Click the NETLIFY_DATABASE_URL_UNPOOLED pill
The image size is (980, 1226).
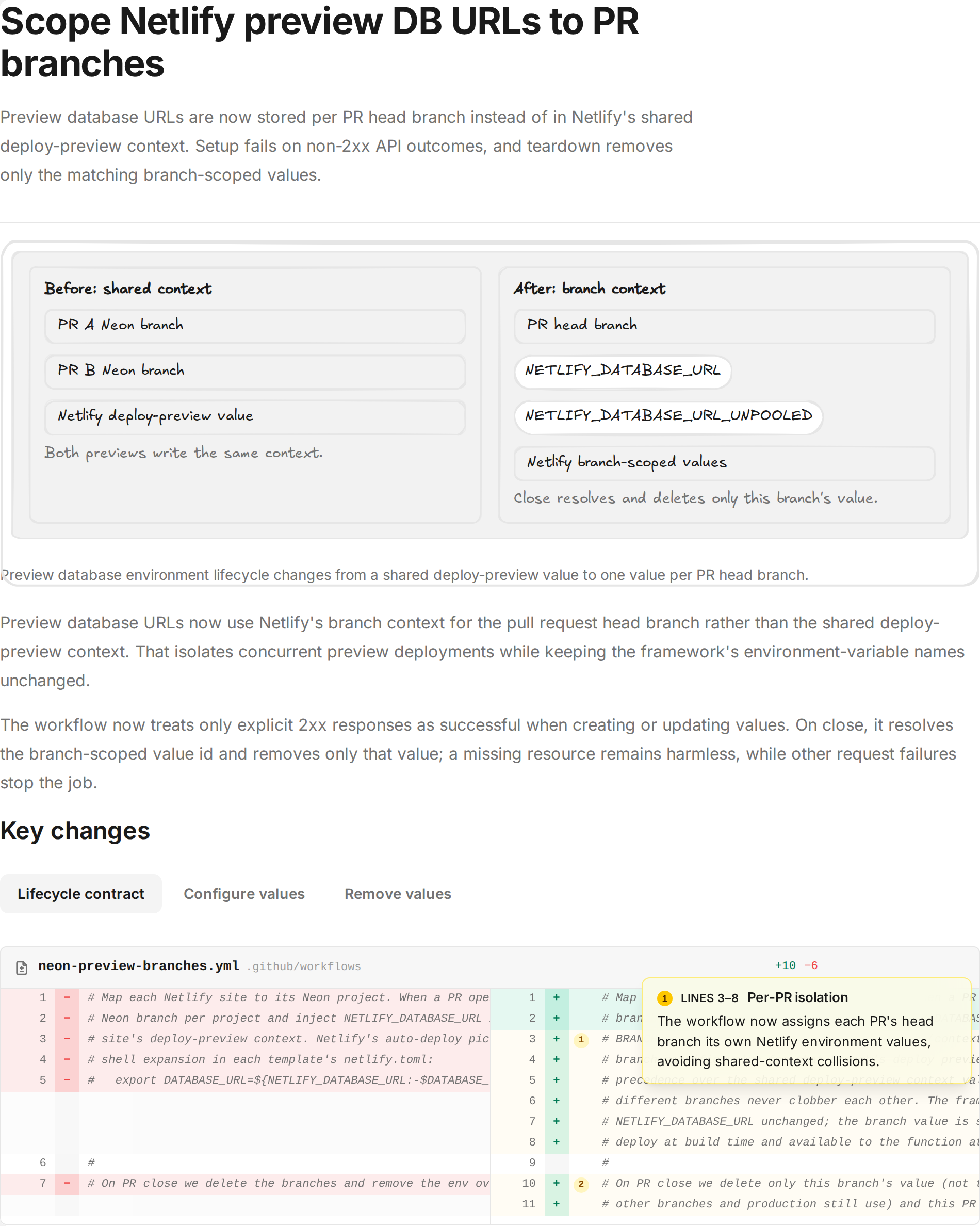click(668, 416)
